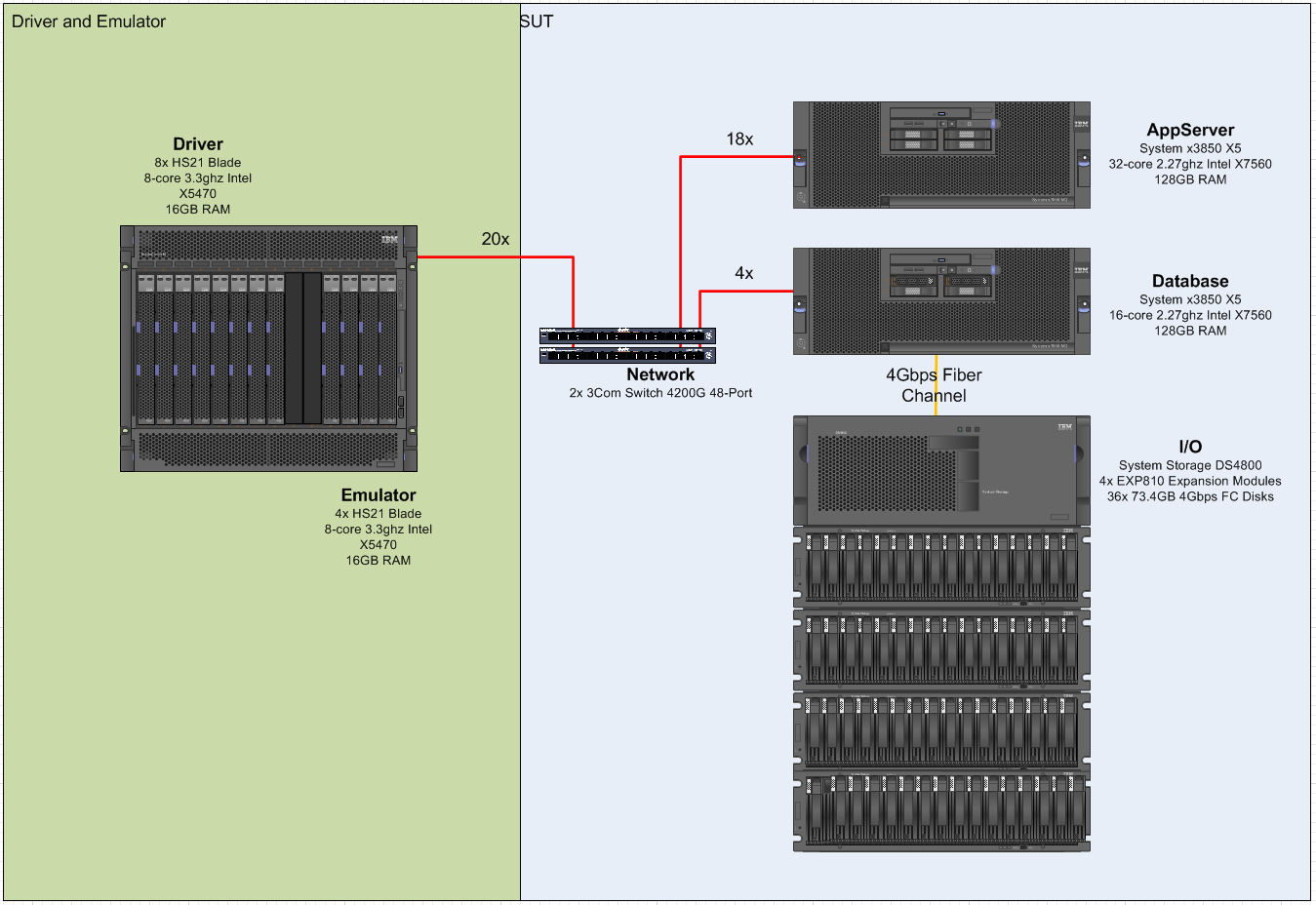Click the DS4800 storage controller unit
1316x905 pixels.
(940, 471)
